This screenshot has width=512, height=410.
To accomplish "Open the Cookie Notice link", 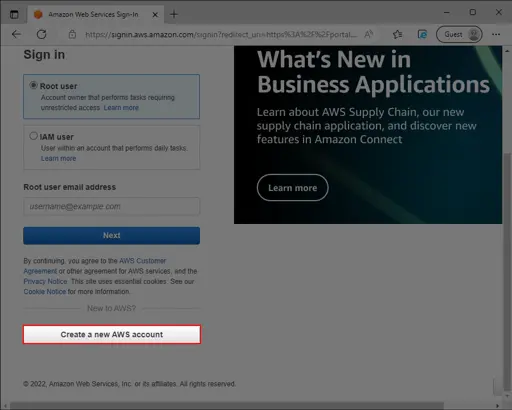I will pos(45,292).
